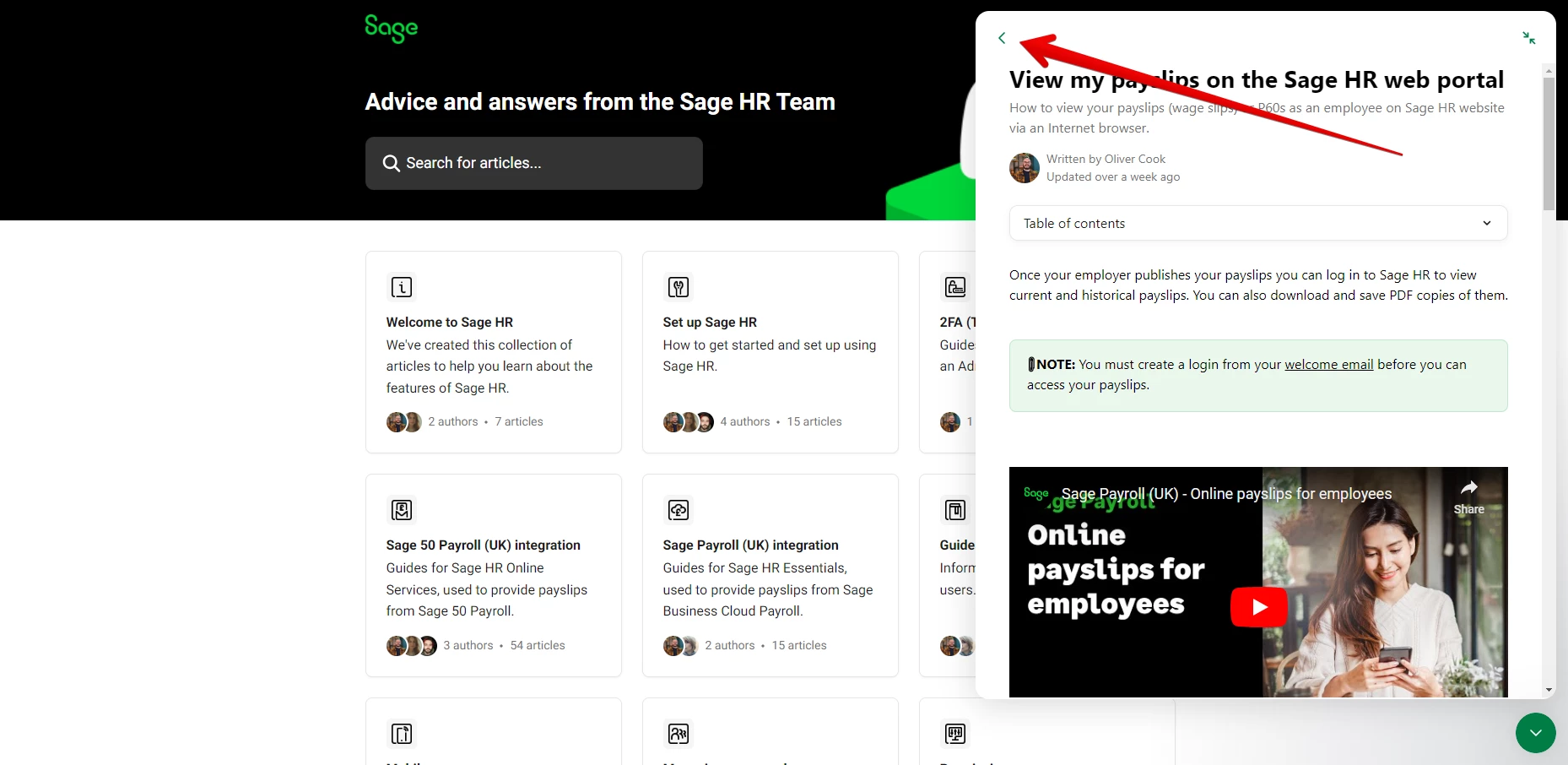Viewport: 1568px width, 765px height.
Task: Open Welcome to Sage HR collection title
Action: click(x=449, y=323)
